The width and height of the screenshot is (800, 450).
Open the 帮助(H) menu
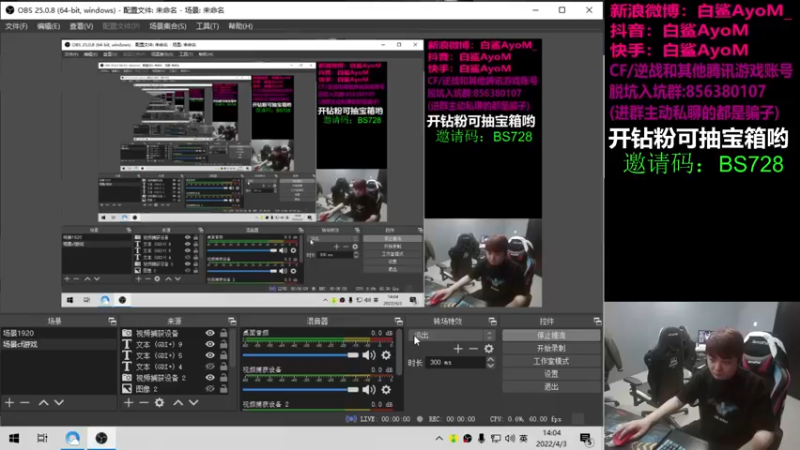(240, 26)
